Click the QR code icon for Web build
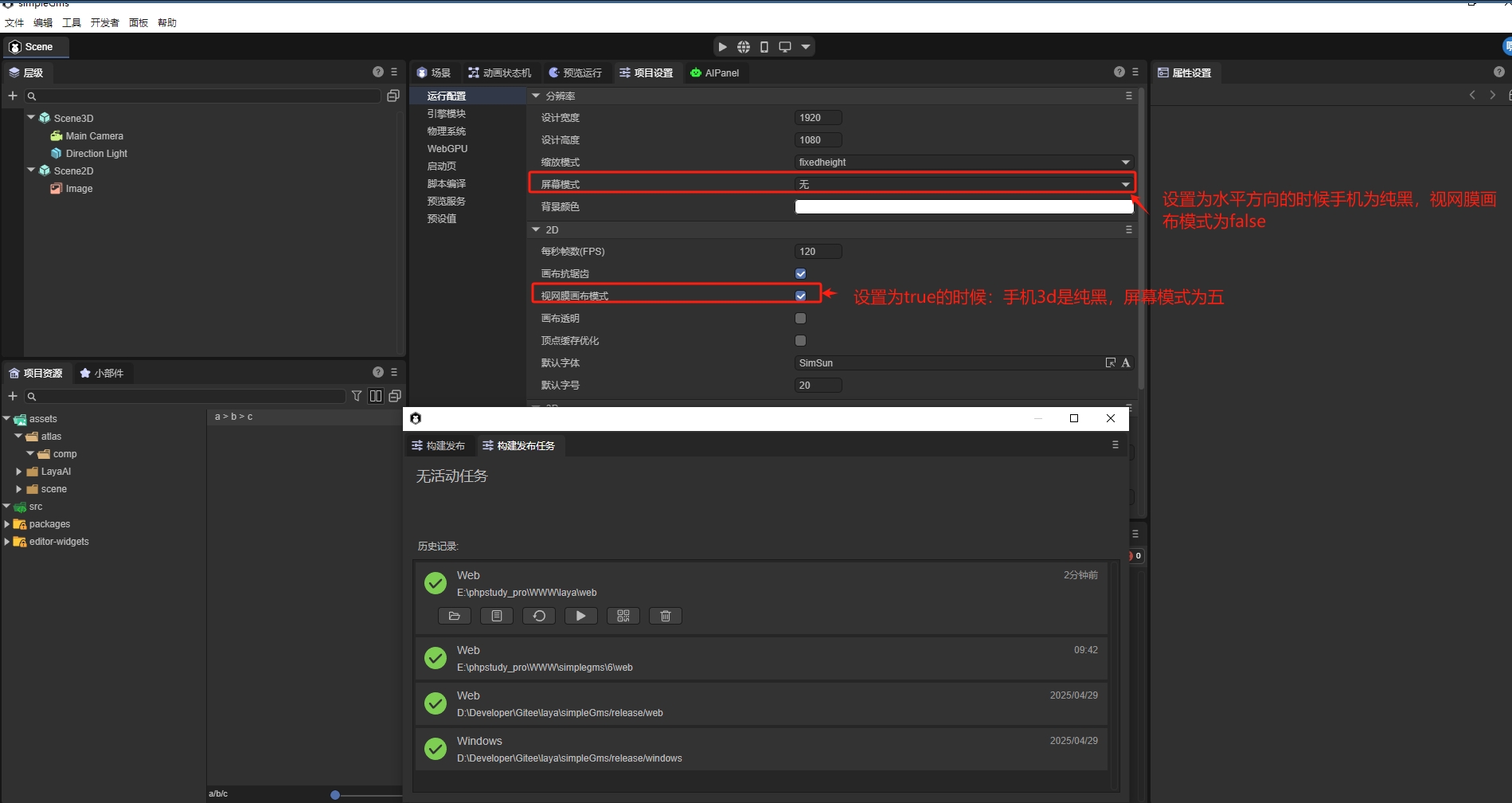The height and width of the screenshot is (803, 1512). (623, 616)
